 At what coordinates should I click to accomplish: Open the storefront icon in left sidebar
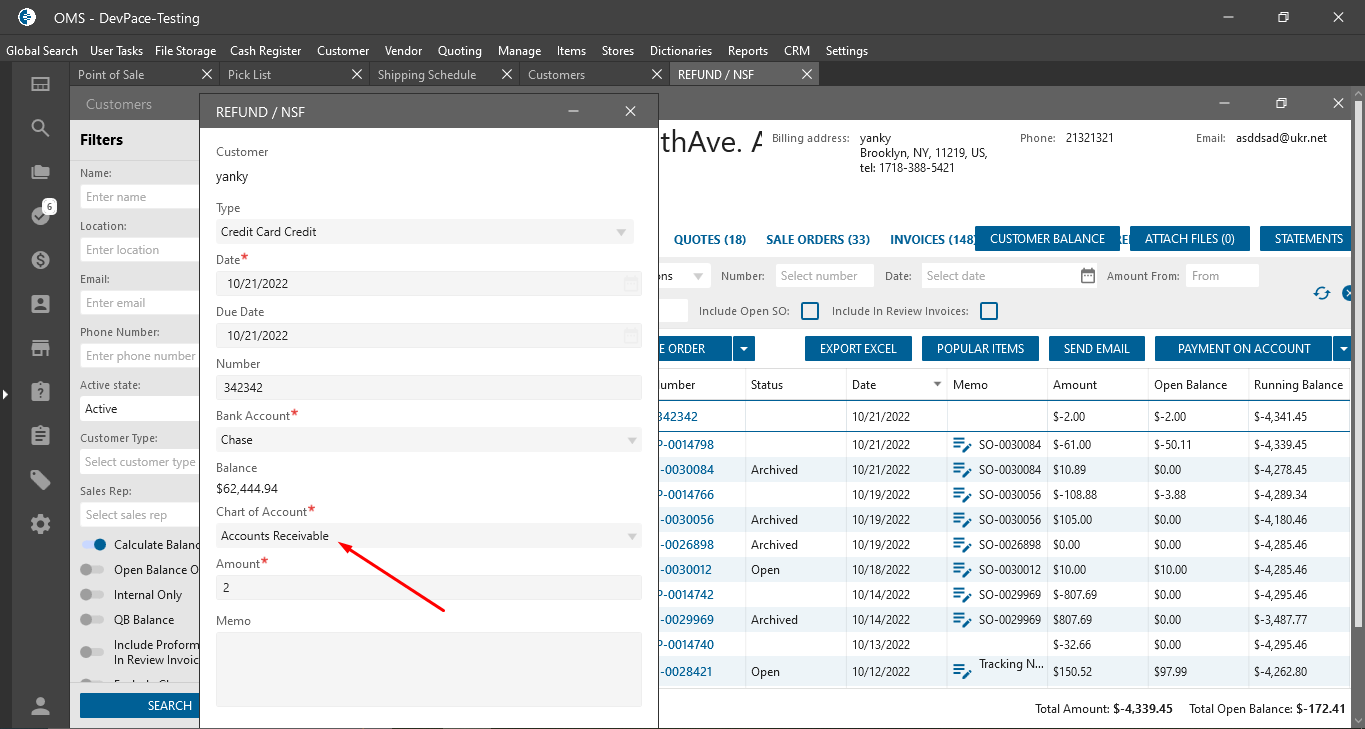coord(40,348)
